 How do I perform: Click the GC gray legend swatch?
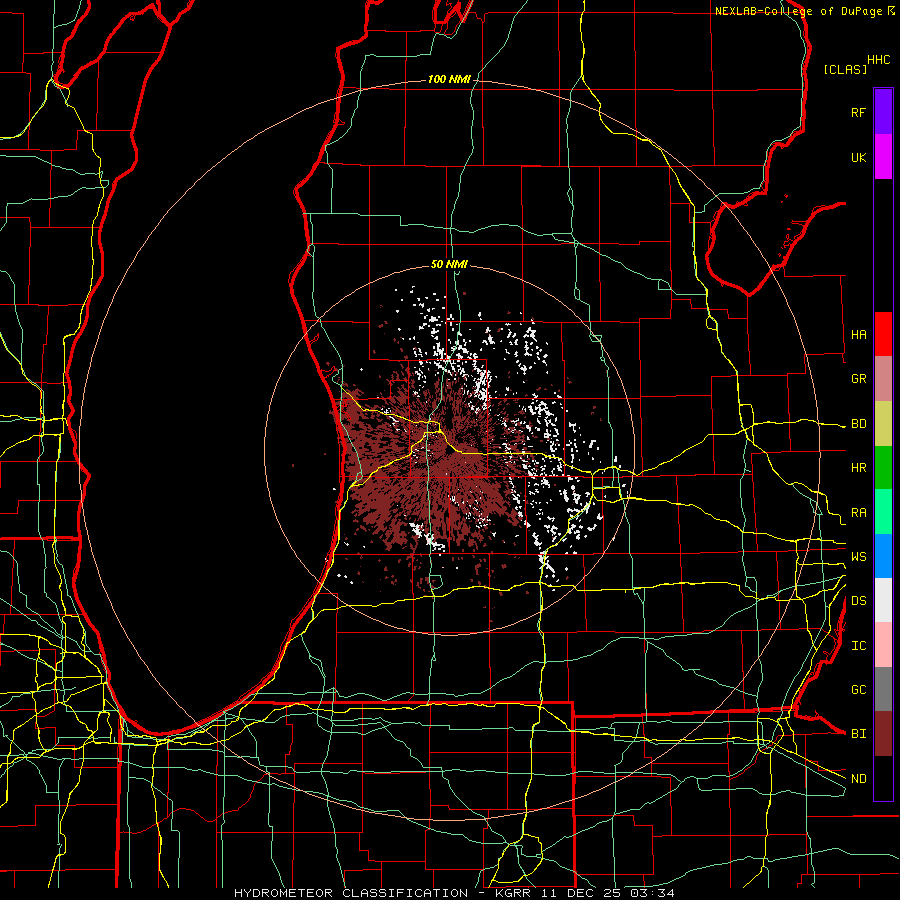(883, 689)
